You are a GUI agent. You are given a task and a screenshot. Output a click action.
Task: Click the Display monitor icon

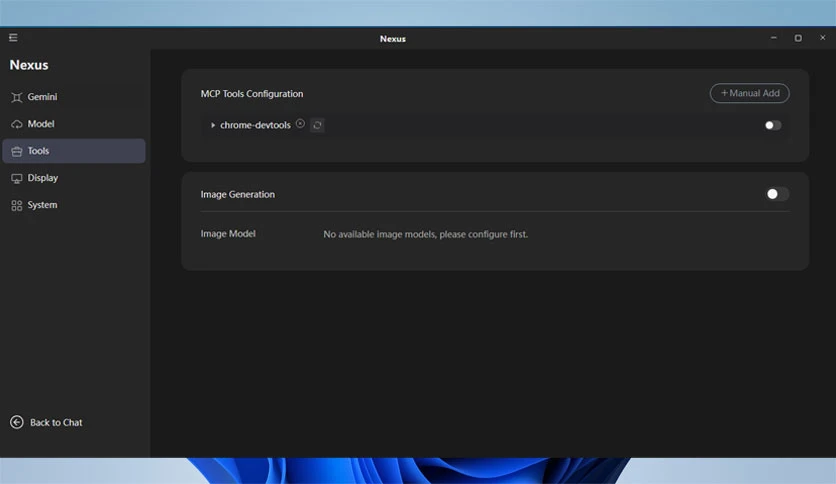[x=17, y=179]
